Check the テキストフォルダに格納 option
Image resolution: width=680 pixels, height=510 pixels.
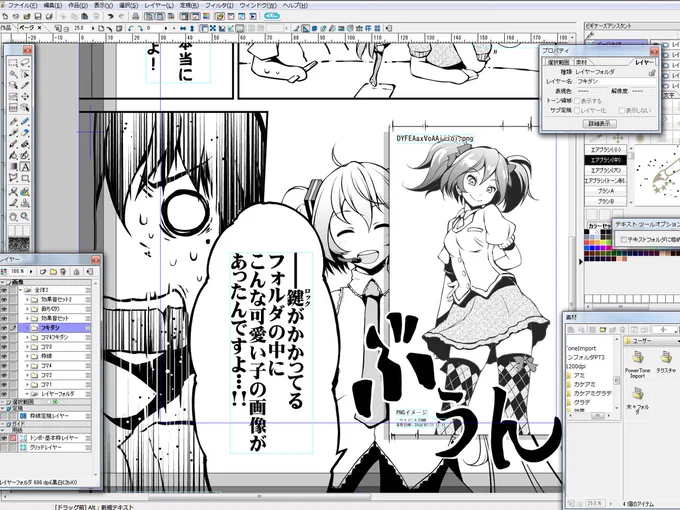pyautogui.click(x=623, y=239)
